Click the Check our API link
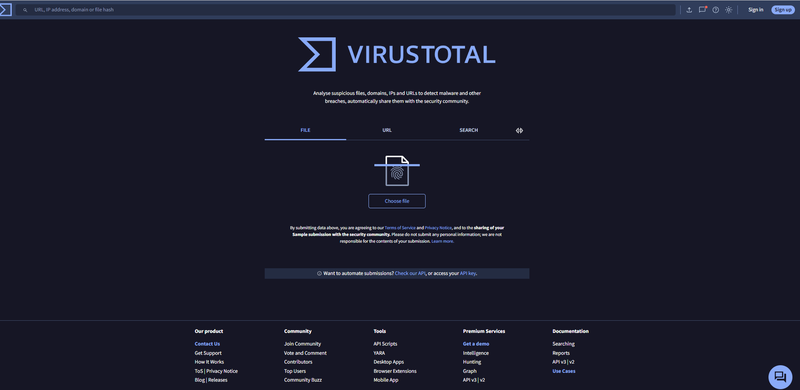Screen dimensions: 800x390 point(410,274)
